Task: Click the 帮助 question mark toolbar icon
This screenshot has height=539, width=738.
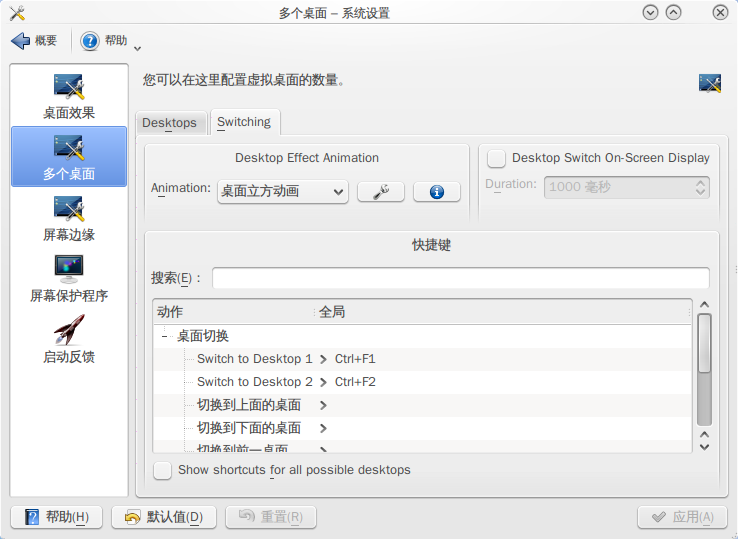Action: pyautogui.click(x=89, y=41)
